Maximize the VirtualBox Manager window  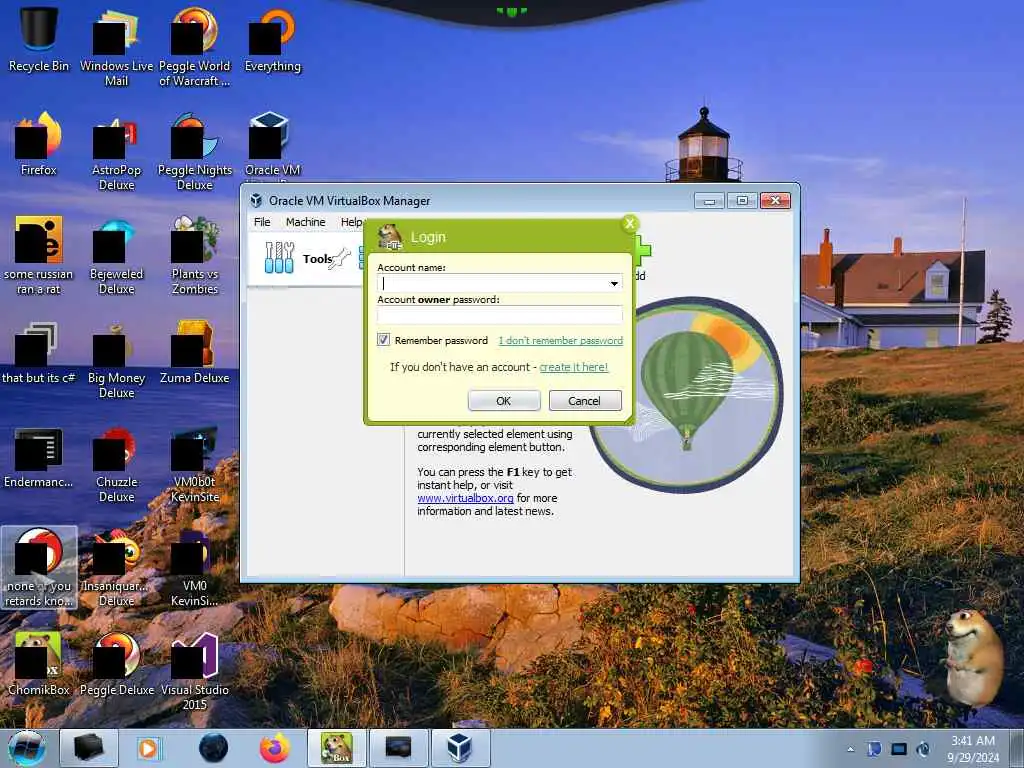742,200
